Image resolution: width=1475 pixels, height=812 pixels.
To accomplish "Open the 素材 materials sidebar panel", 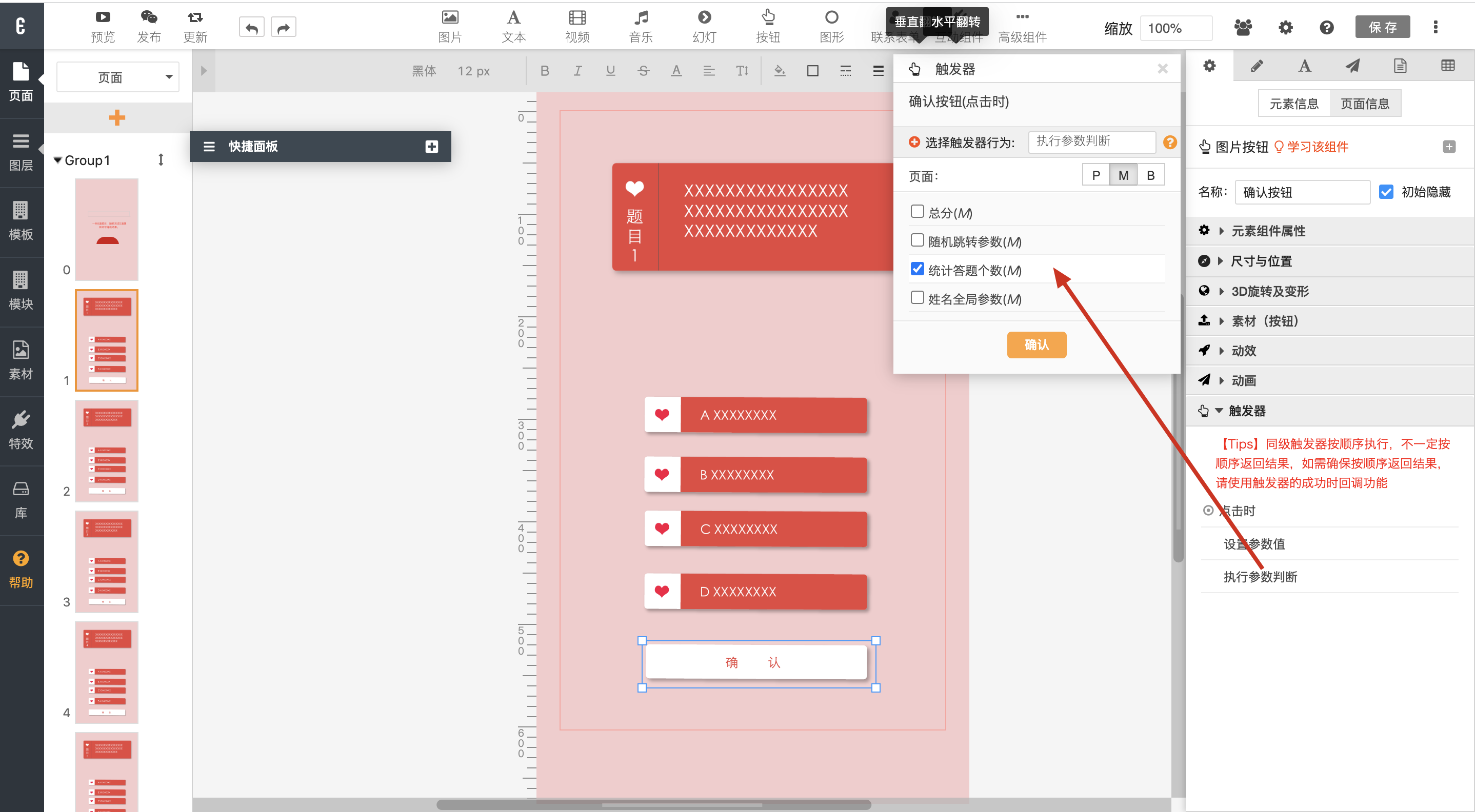I will (21, 360).
